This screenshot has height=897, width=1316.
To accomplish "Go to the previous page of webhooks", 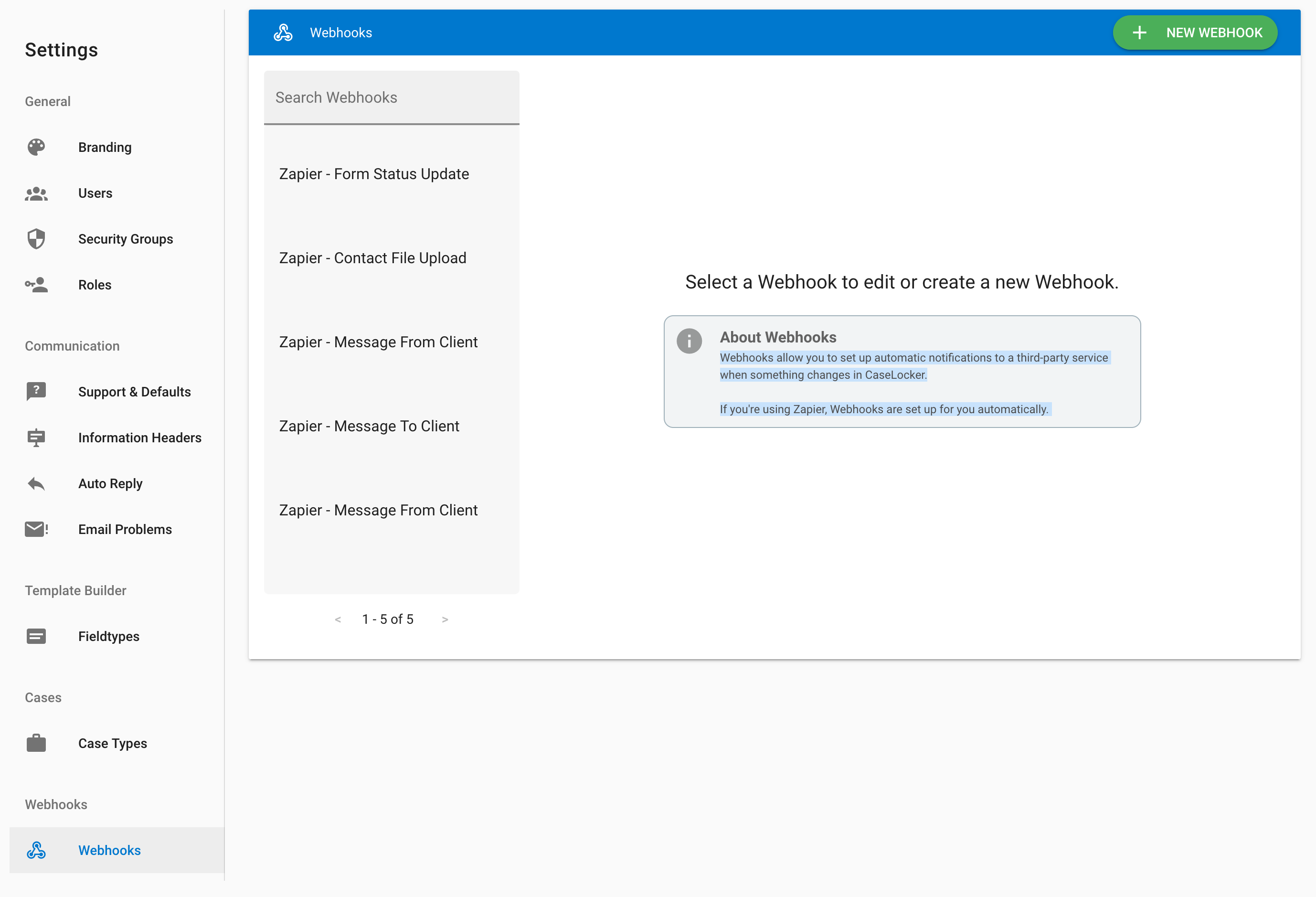I will pyautogui.click(x=338, y=619).
